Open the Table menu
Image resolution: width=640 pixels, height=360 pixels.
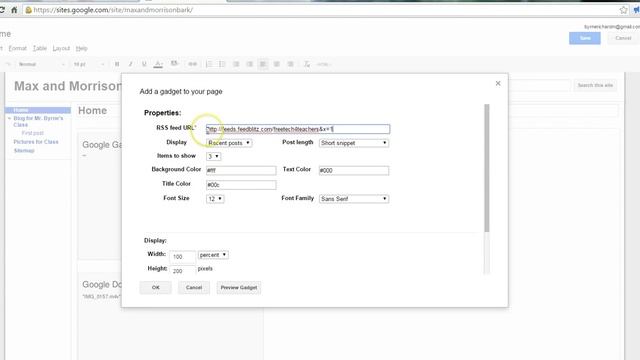coord(40,48)
